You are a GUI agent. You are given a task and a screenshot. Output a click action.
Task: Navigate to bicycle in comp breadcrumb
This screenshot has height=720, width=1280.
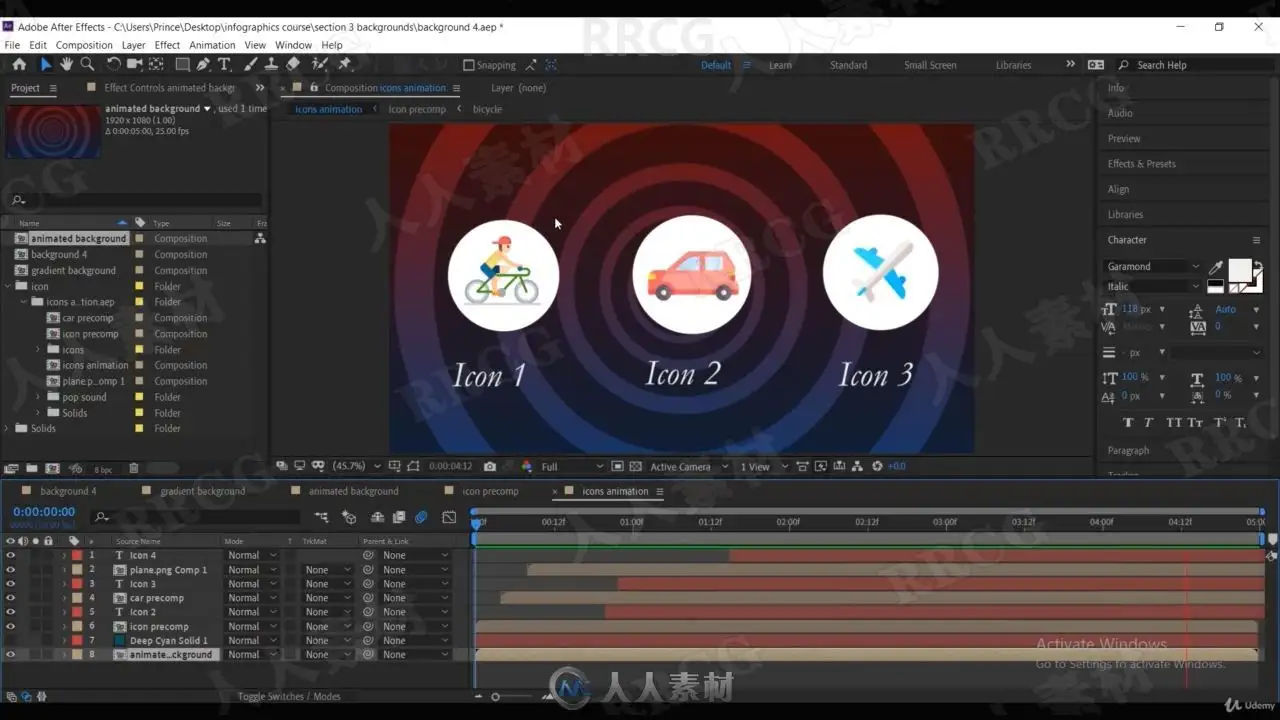pos(487,109)
